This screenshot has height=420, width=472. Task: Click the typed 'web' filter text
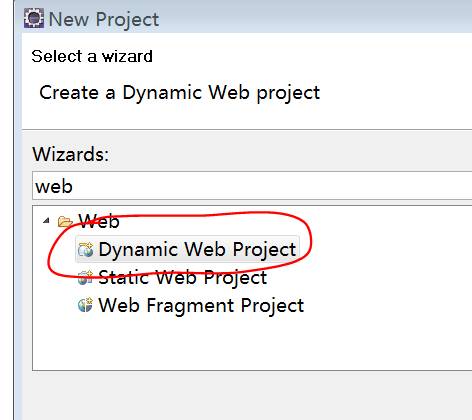(x=54, y=186)
